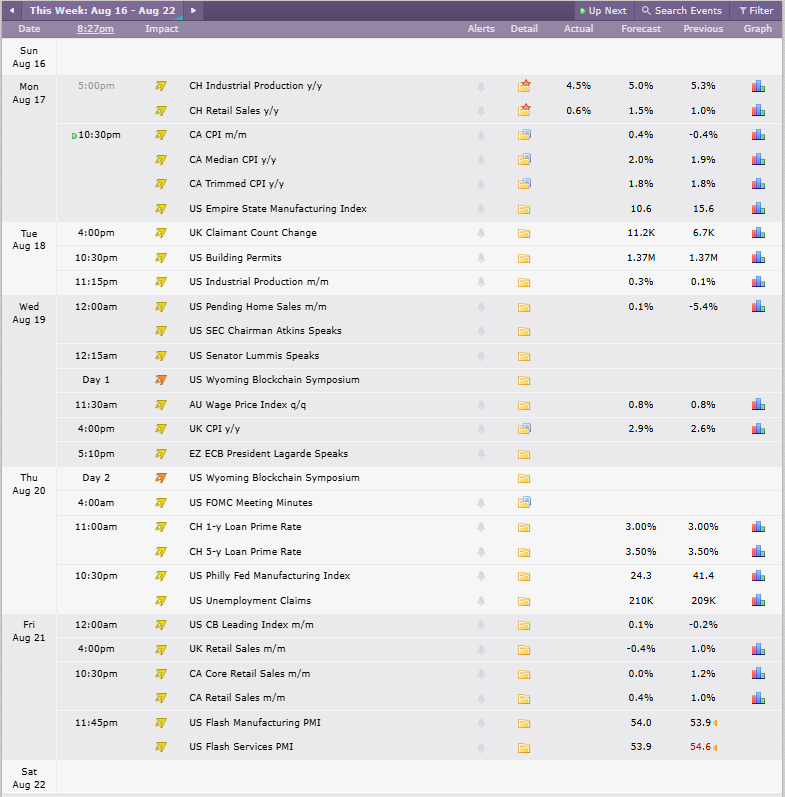Show graph for UK CPI y/y

758,428
